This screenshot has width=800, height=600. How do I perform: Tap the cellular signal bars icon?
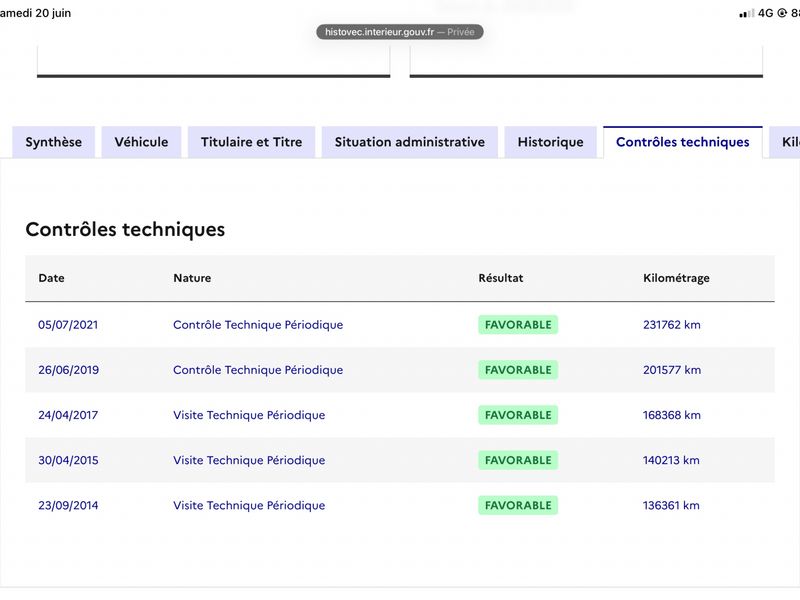tap(747, 14)
